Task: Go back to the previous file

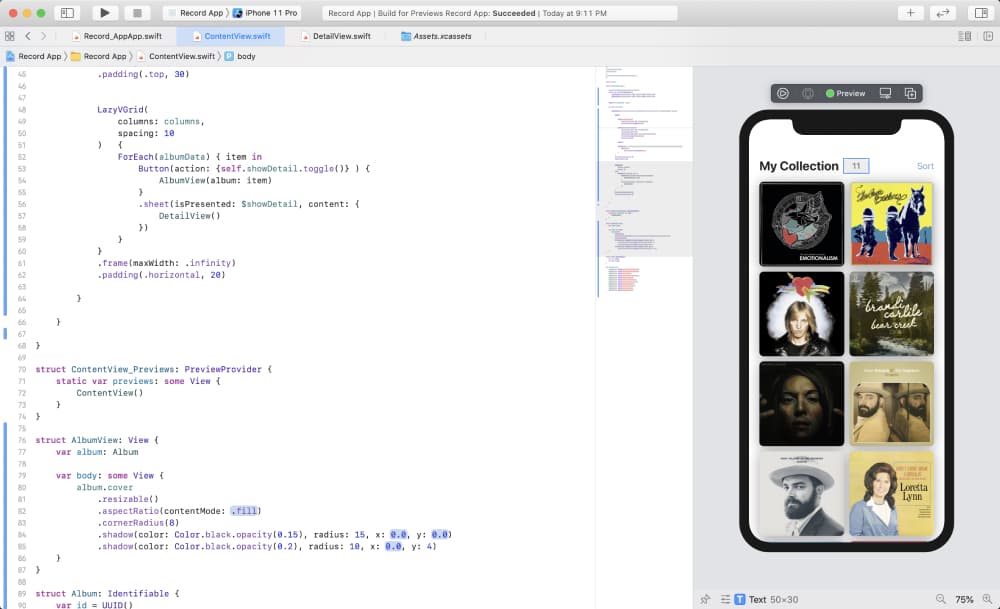Action: click(28, 36)
